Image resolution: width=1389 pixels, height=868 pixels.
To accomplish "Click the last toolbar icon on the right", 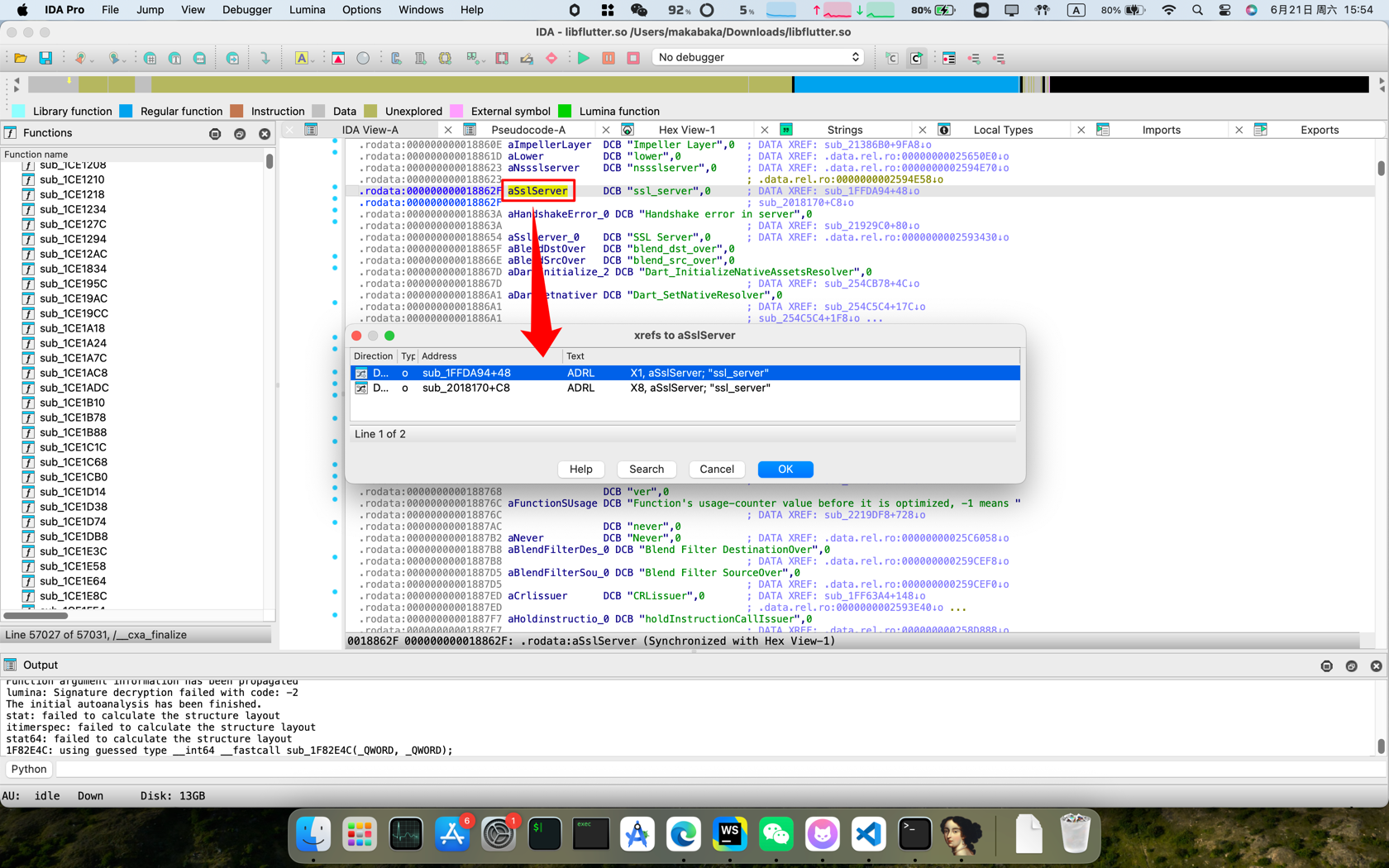I will click(x=999, y=58).
